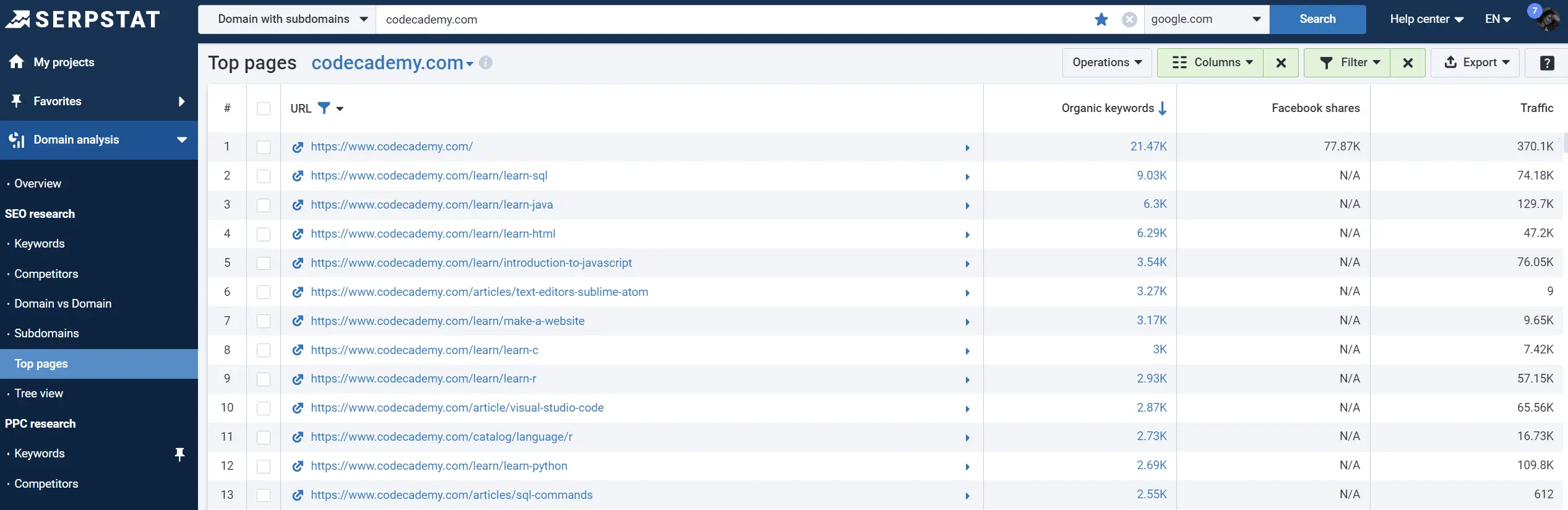Open the question mark help button
The width and height of the screenshot is (1568, 510).
1546,63
